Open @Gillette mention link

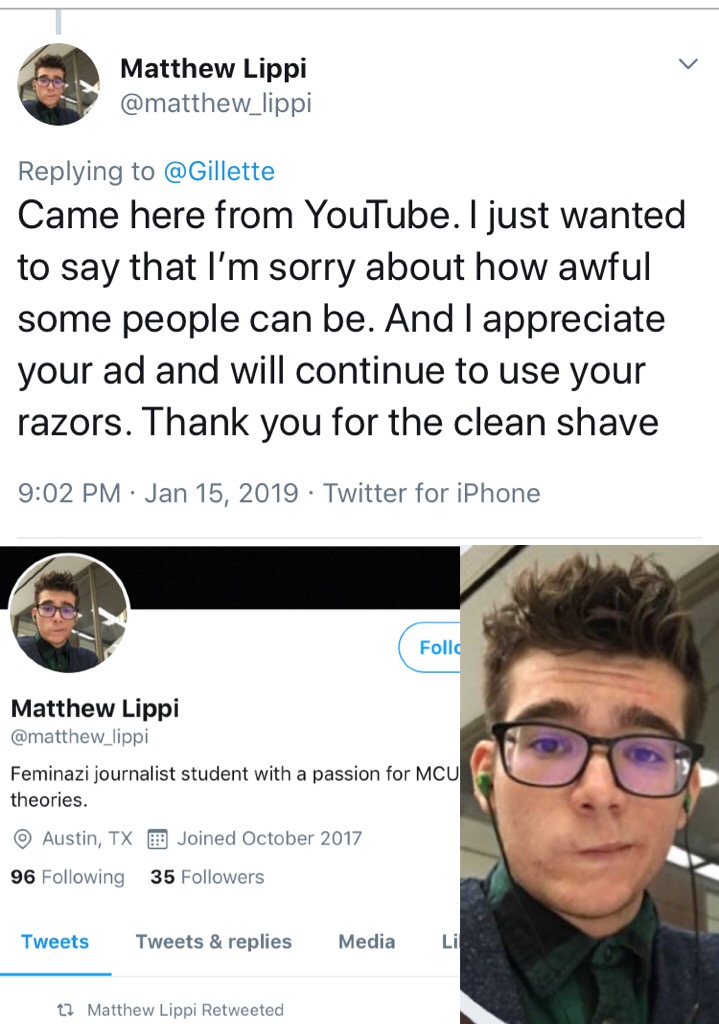pyautogui.click(x=219, y=172)
